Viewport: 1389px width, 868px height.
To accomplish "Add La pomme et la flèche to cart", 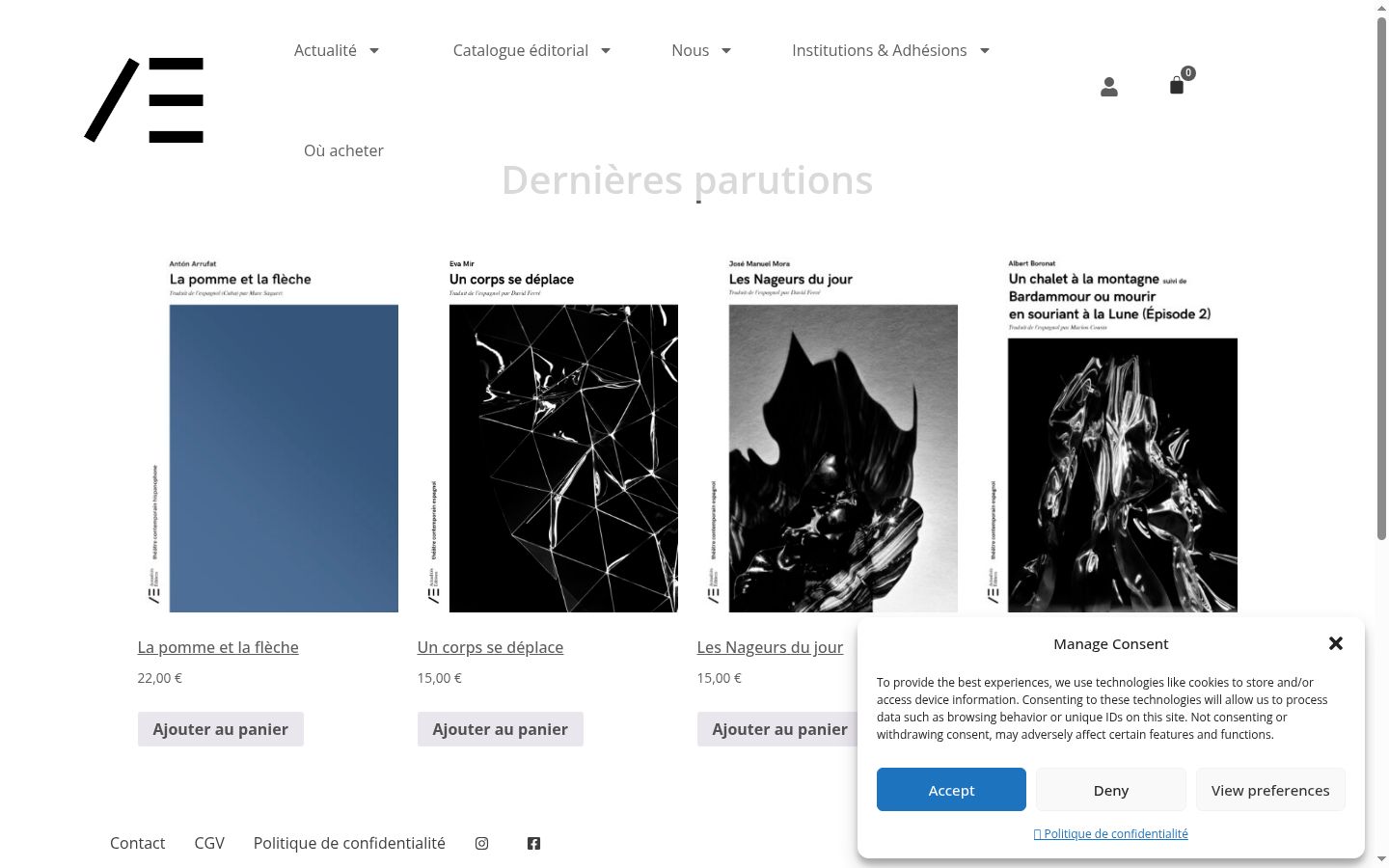I will pyautogui.click(x=221, y=729).
